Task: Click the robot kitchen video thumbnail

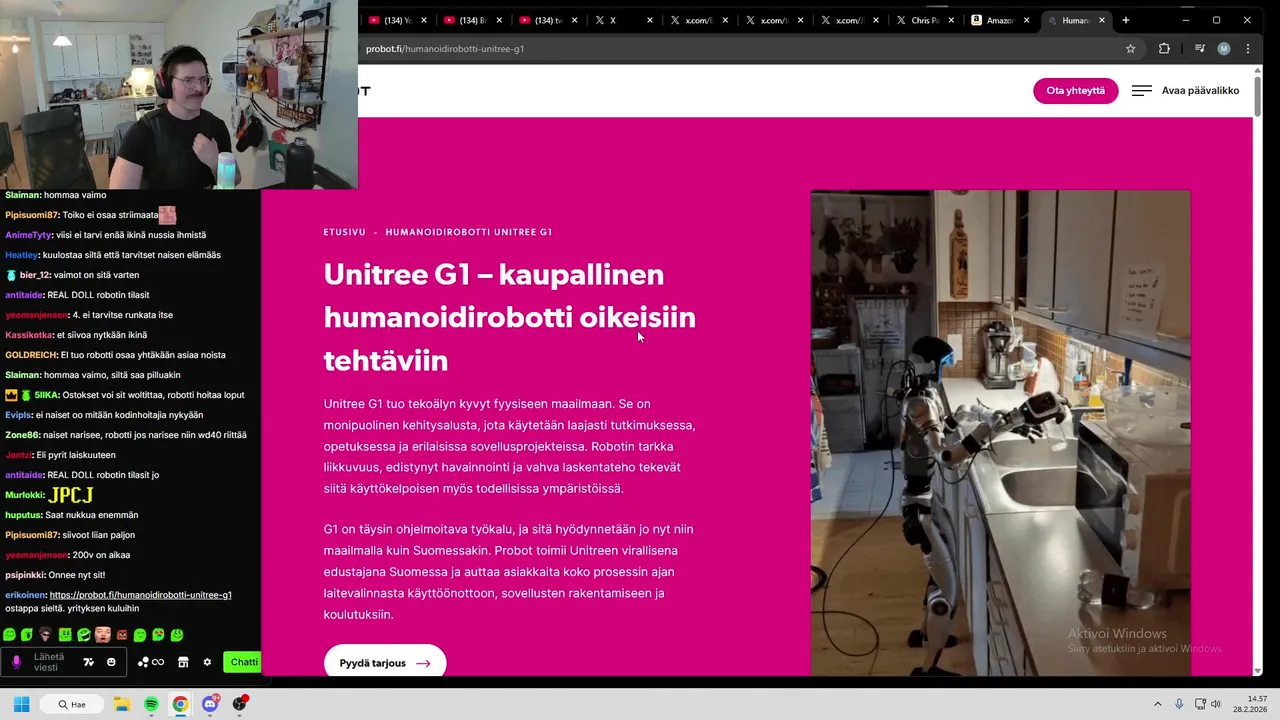Action: point(1000,433)
